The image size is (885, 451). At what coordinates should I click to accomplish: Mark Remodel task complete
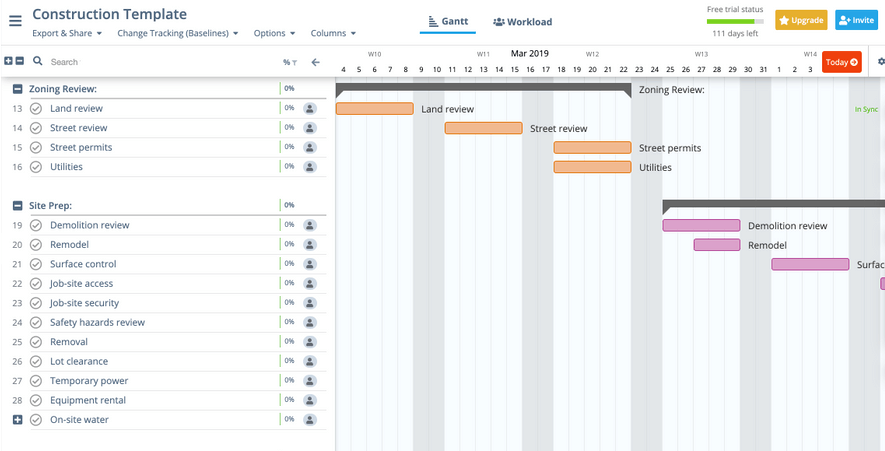(36, 245)
